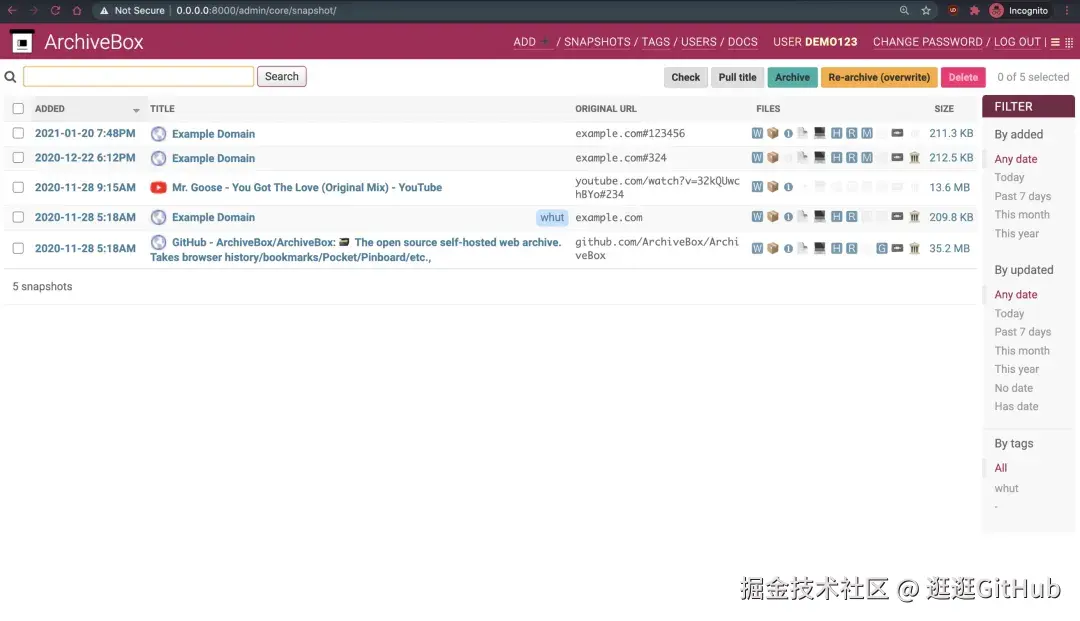
Task: Go to TAGS in top navigation
Action: pyautogui.click(x=656, y=42)
